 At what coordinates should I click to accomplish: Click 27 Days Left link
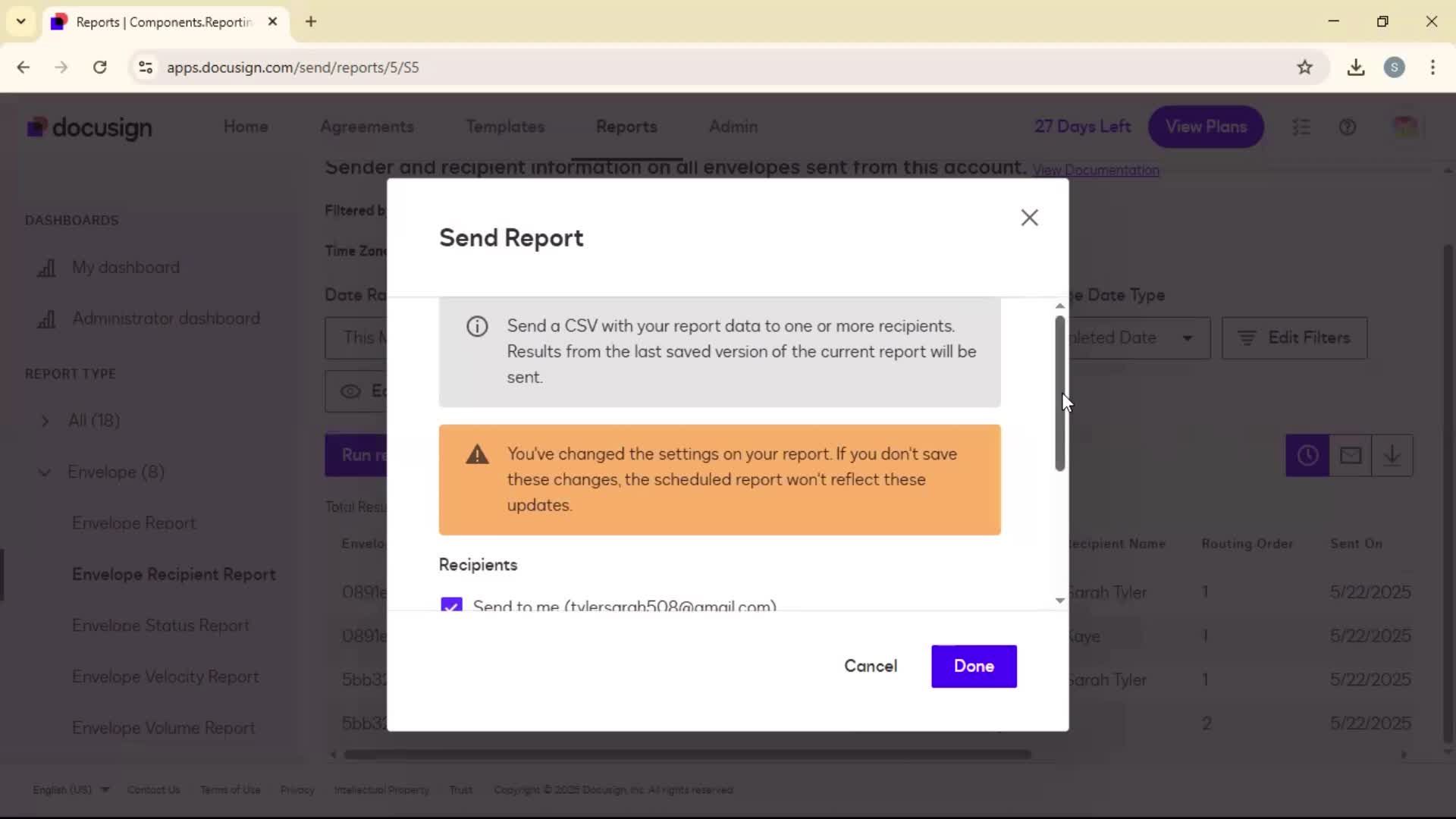(x=1082, y=127)
